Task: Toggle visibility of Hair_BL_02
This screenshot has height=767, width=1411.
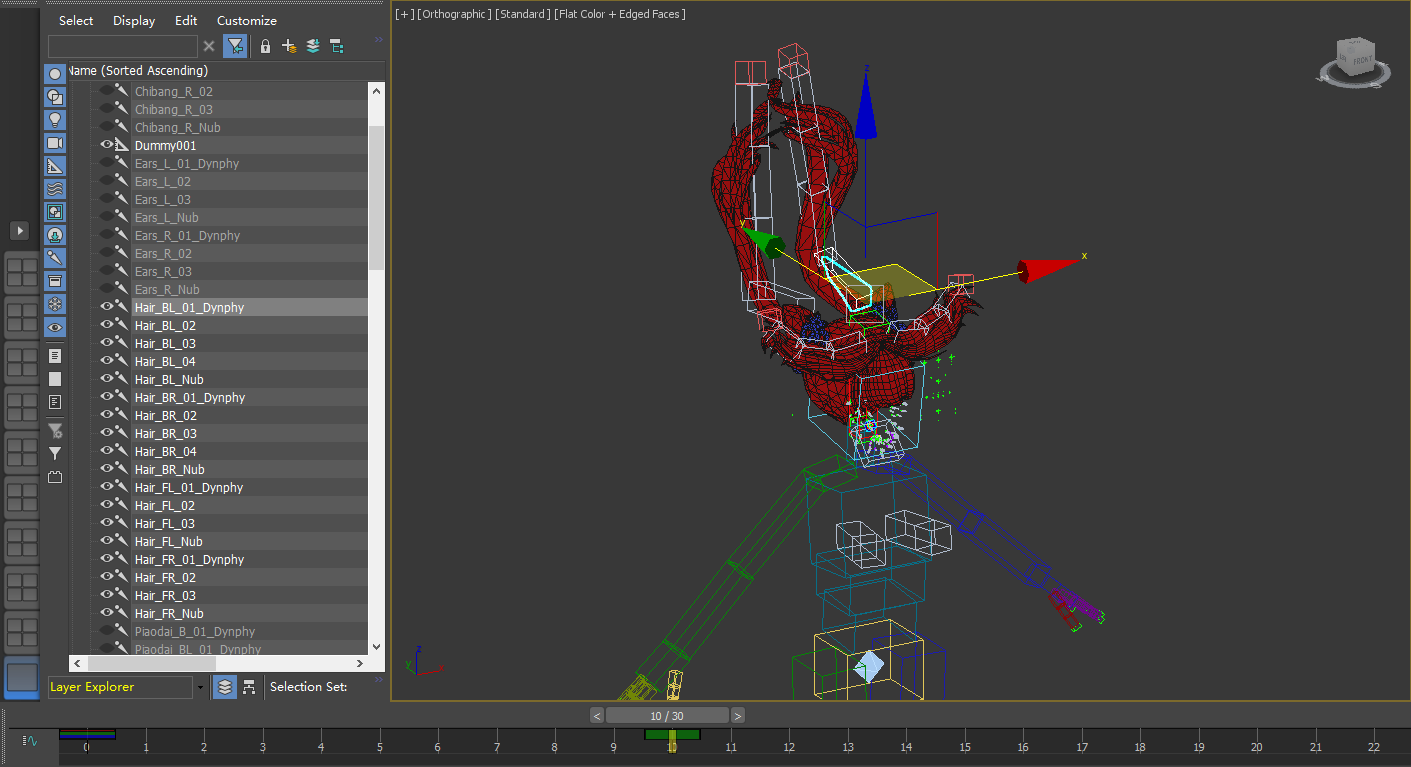Action: coord(106,325)
